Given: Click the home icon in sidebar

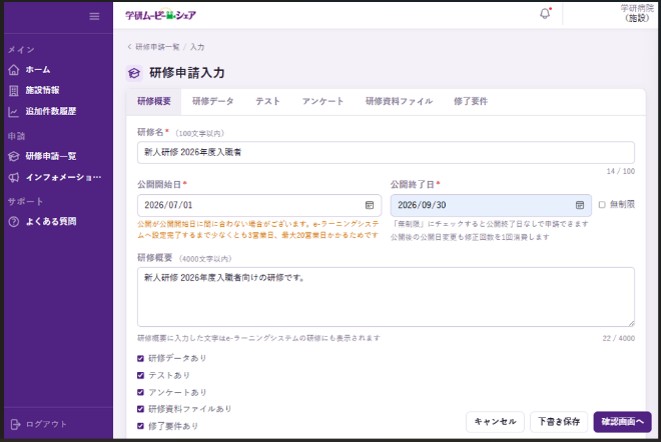Looking at the screenshot, I should pos(14,70).
